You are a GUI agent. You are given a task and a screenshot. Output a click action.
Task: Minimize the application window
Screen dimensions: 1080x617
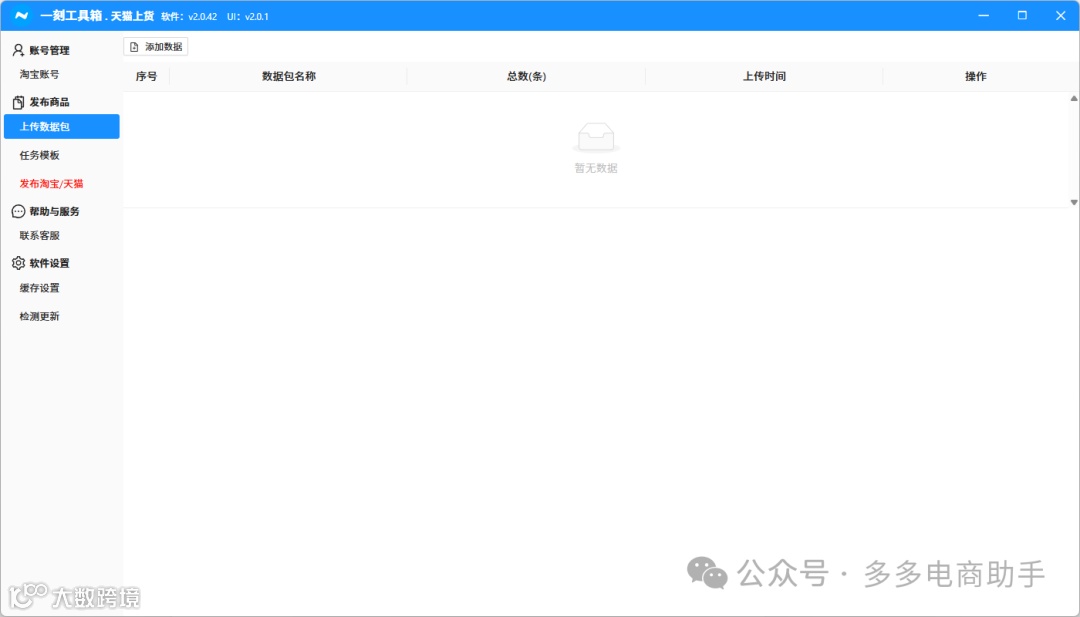click(984, 15)
